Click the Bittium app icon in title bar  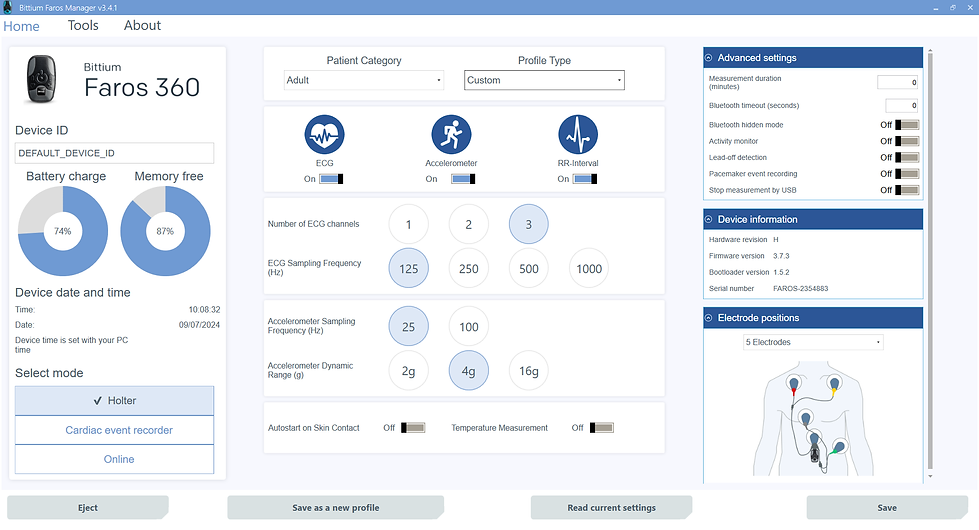7,7
